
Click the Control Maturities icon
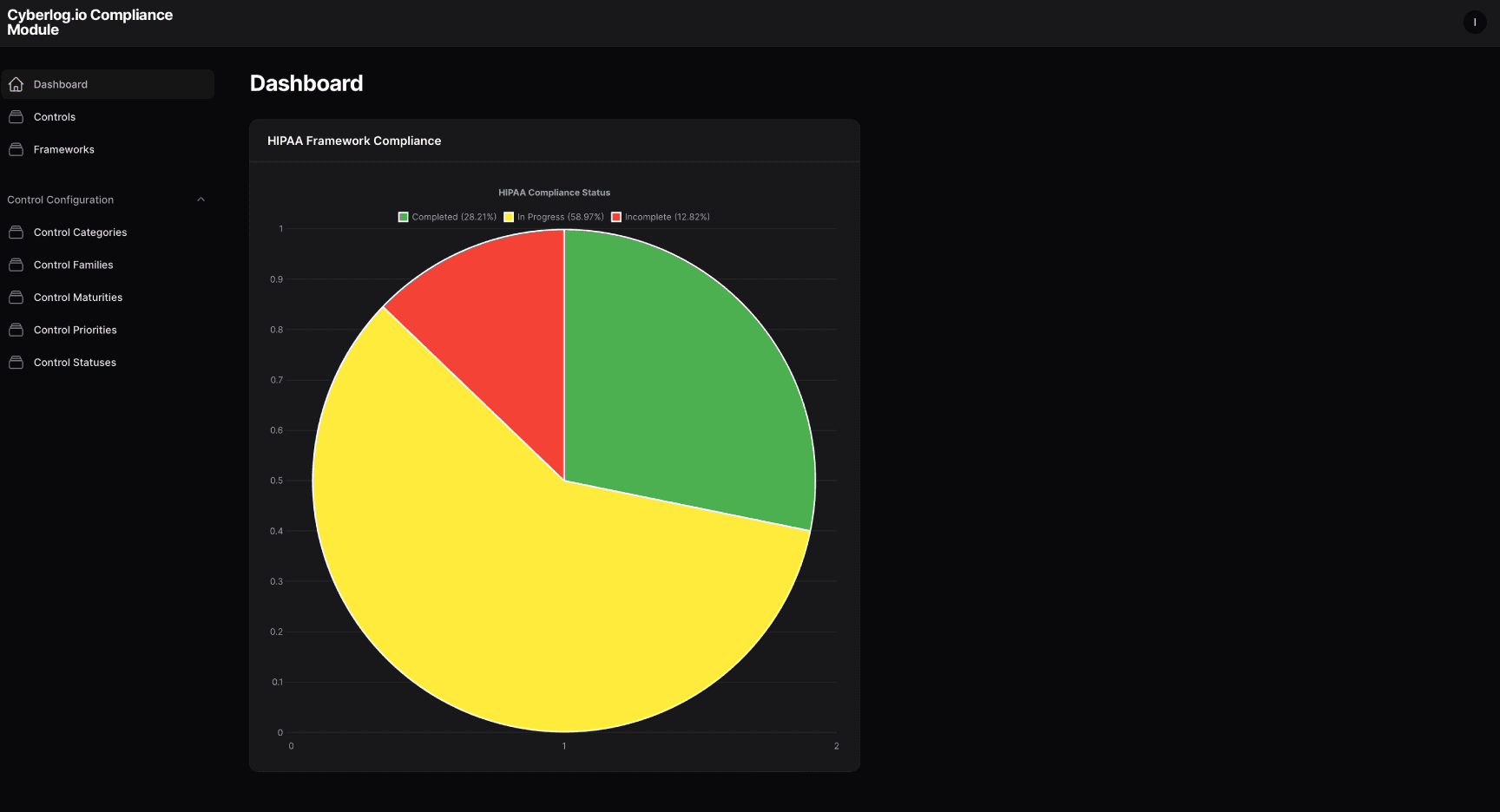16,298
